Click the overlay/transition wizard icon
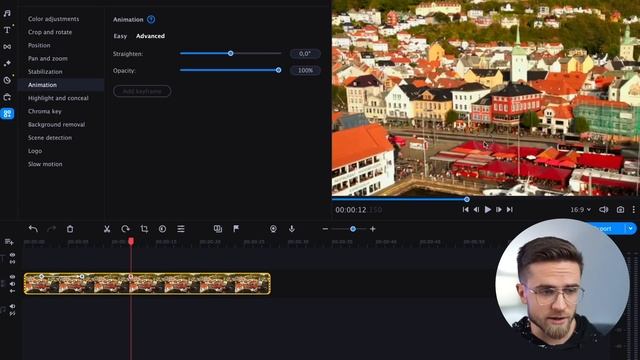This screenshot has width=640, height=360. coord(218,229)
